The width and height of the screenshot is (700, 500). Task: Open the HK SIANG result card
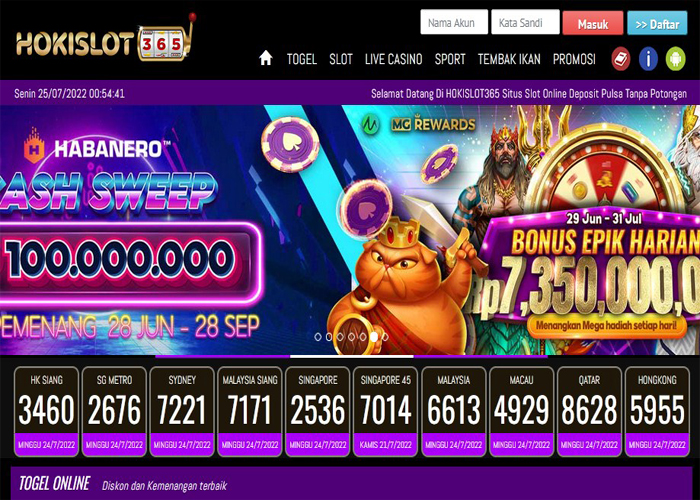pyautogui.click(x=46, y=412)
